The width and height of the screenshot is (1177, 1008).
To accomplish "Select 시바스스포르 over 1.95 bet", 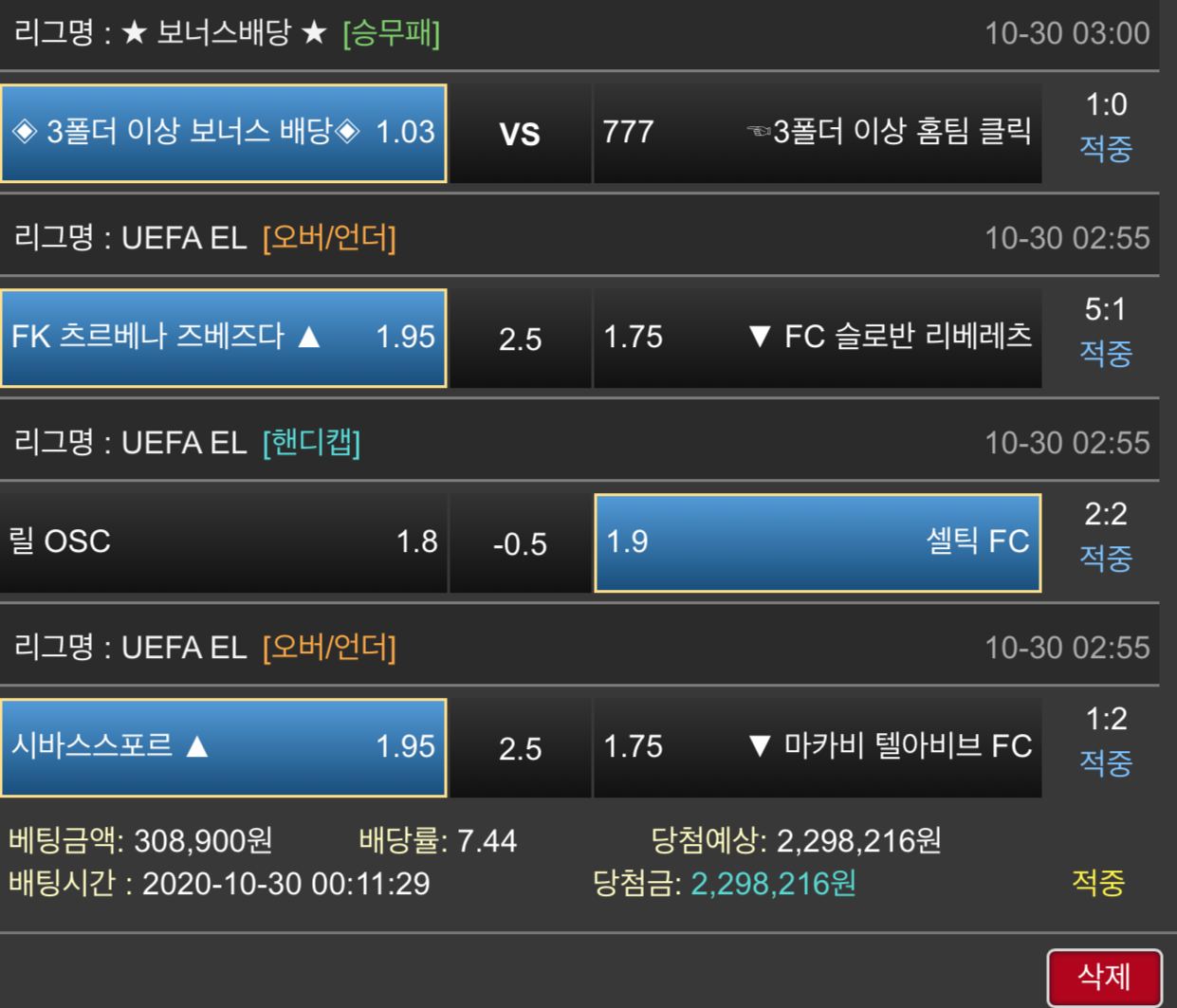I will 224,747.
